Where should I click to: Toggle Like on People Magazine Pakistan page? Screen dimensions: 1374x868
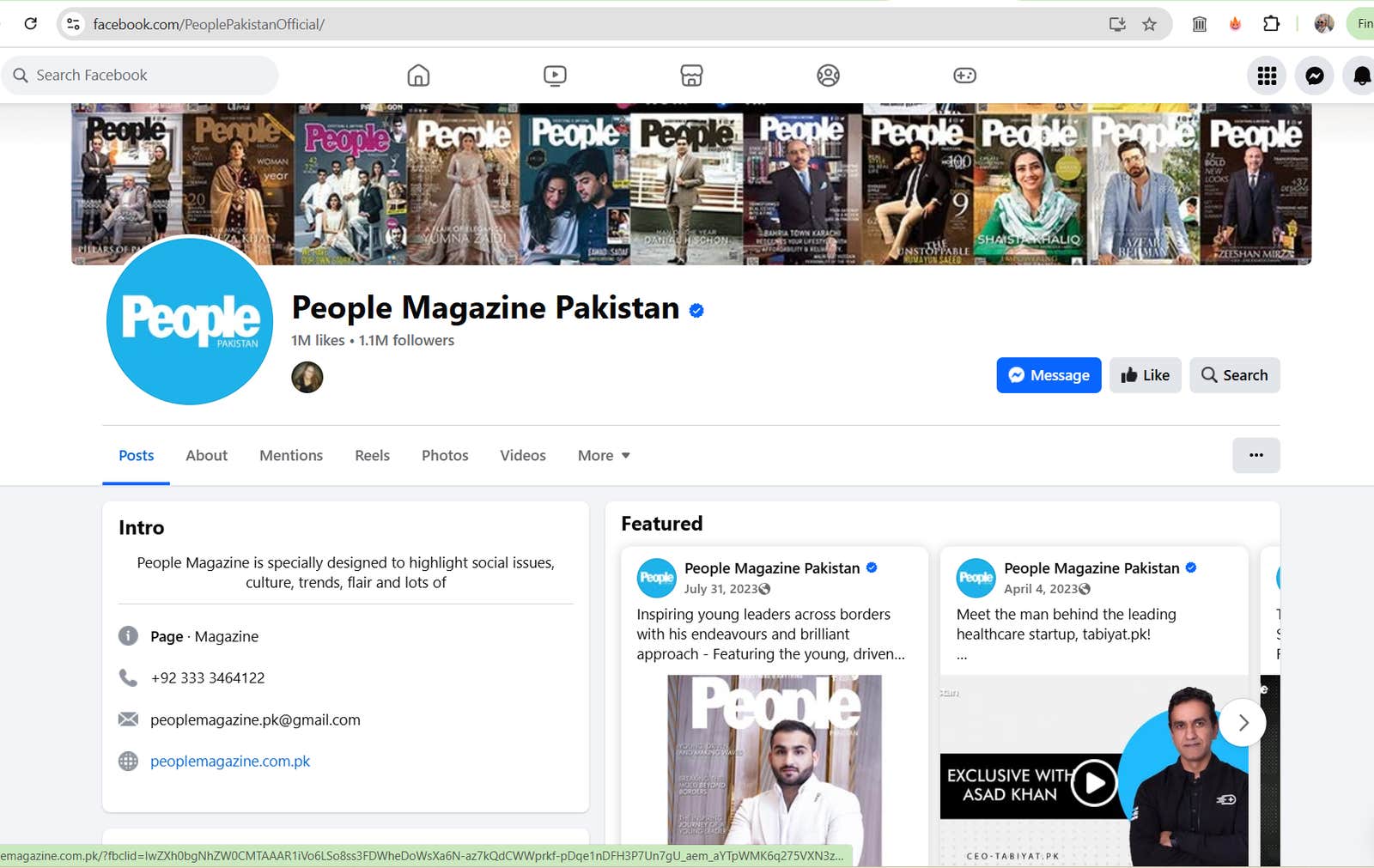point(1145,375)
